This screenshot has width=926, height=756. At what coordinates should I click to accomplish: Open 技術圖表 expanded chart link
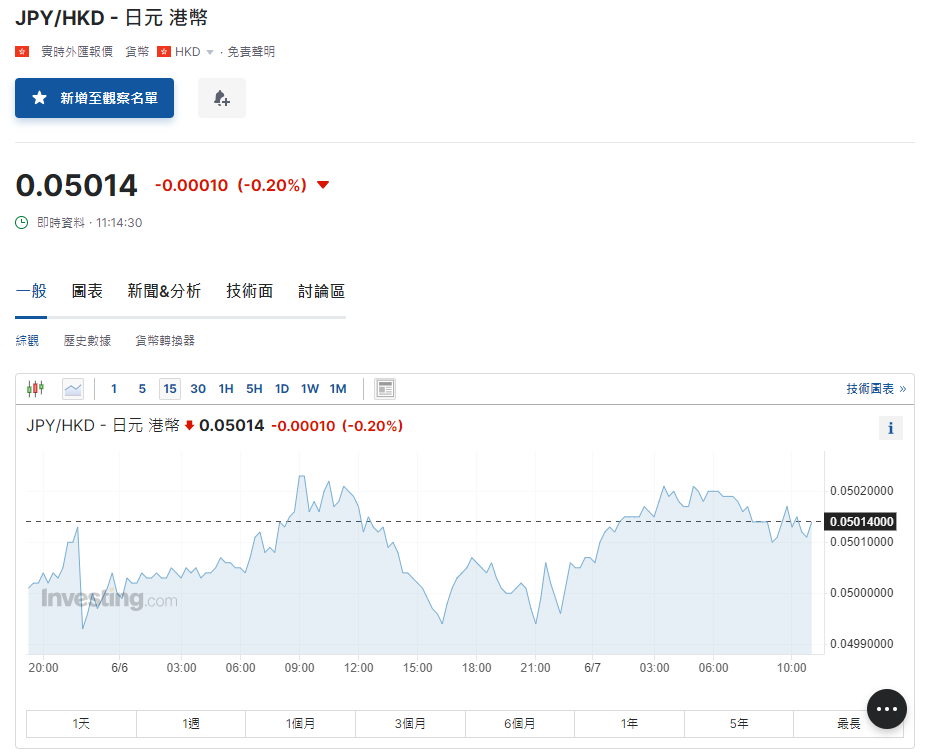click(875, 388)
